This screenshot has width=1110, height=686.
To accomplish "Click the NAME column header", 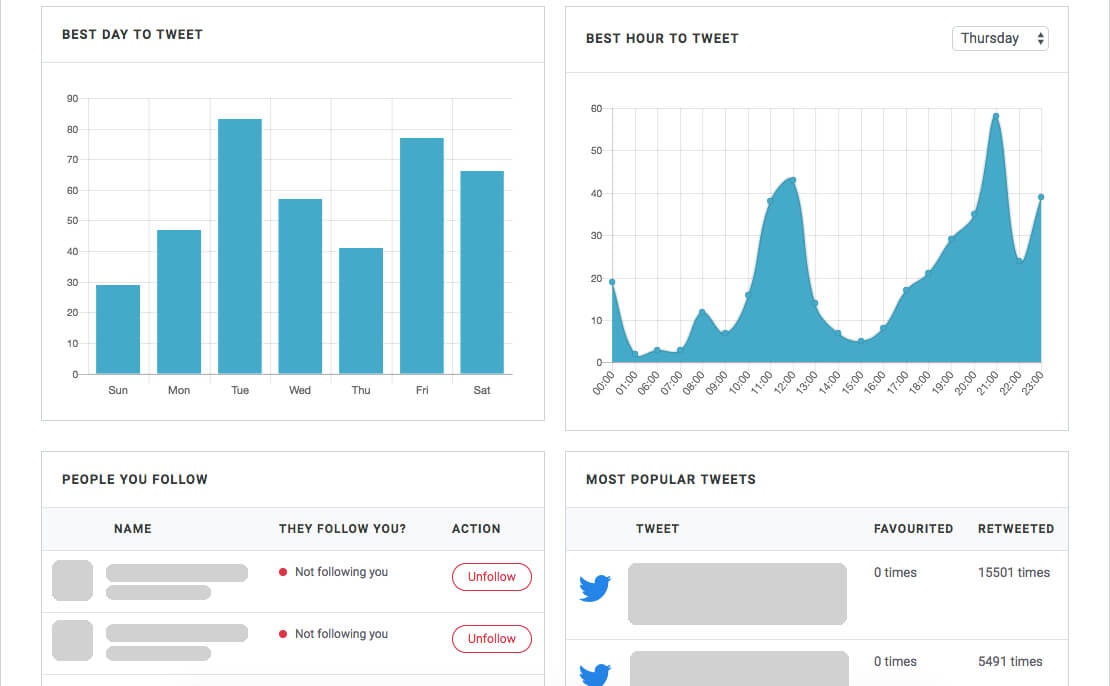I will click(132, 528).
